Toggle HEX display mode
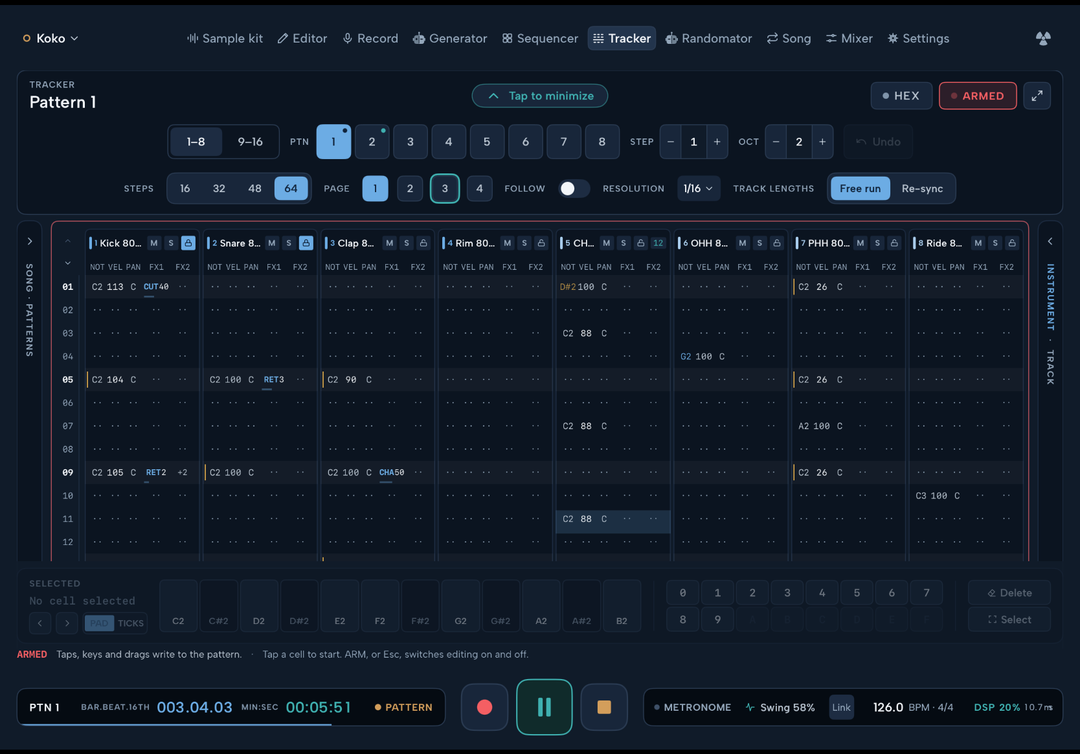The image size is (1080, 754). pyautogui.click(x=901, y=96)
